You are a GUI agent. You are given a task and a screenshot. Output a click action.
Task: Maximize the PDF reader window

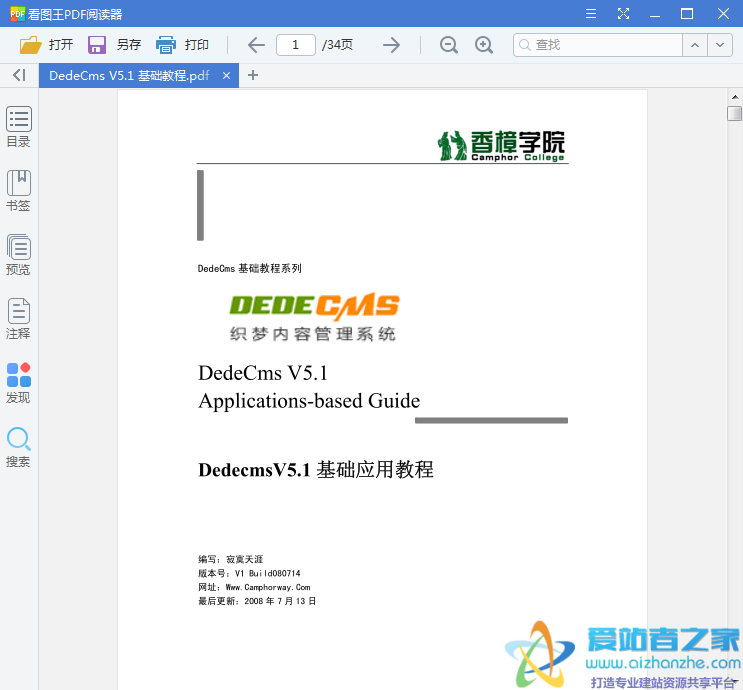tap(687, 14)
